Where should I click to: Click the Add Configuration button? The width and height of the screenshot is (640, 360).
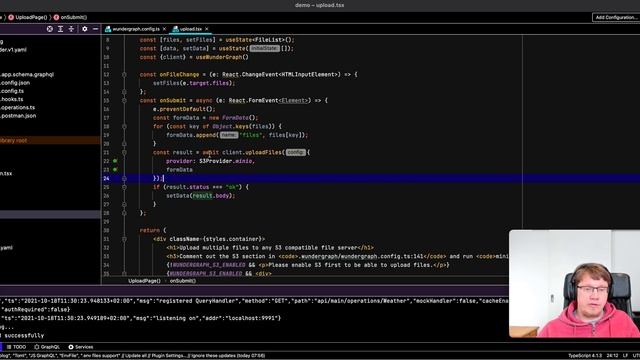point(616,17)
